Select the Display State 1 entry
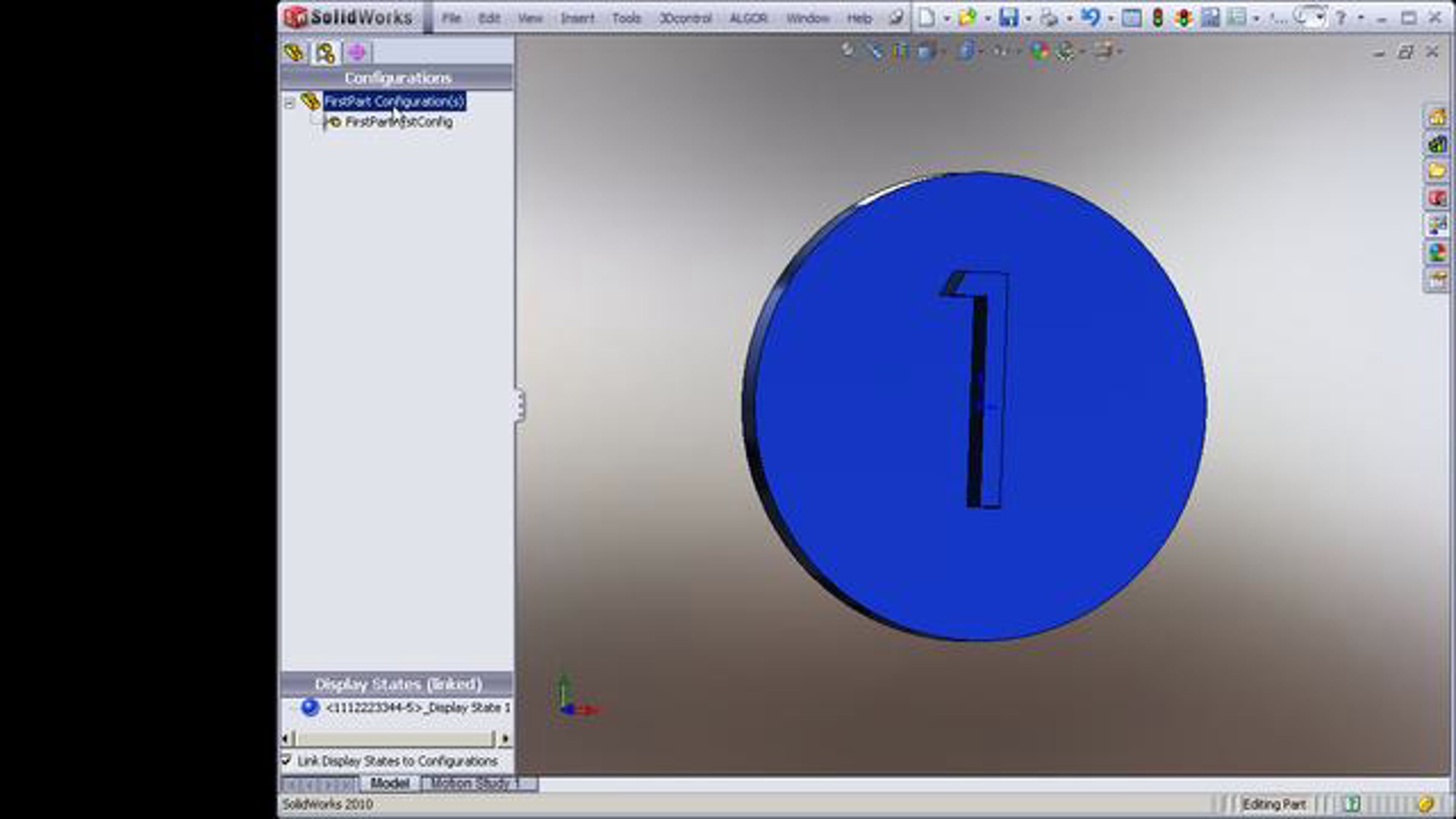The height and width of the screenshot is (819, 1456). (x=417, y=707)
